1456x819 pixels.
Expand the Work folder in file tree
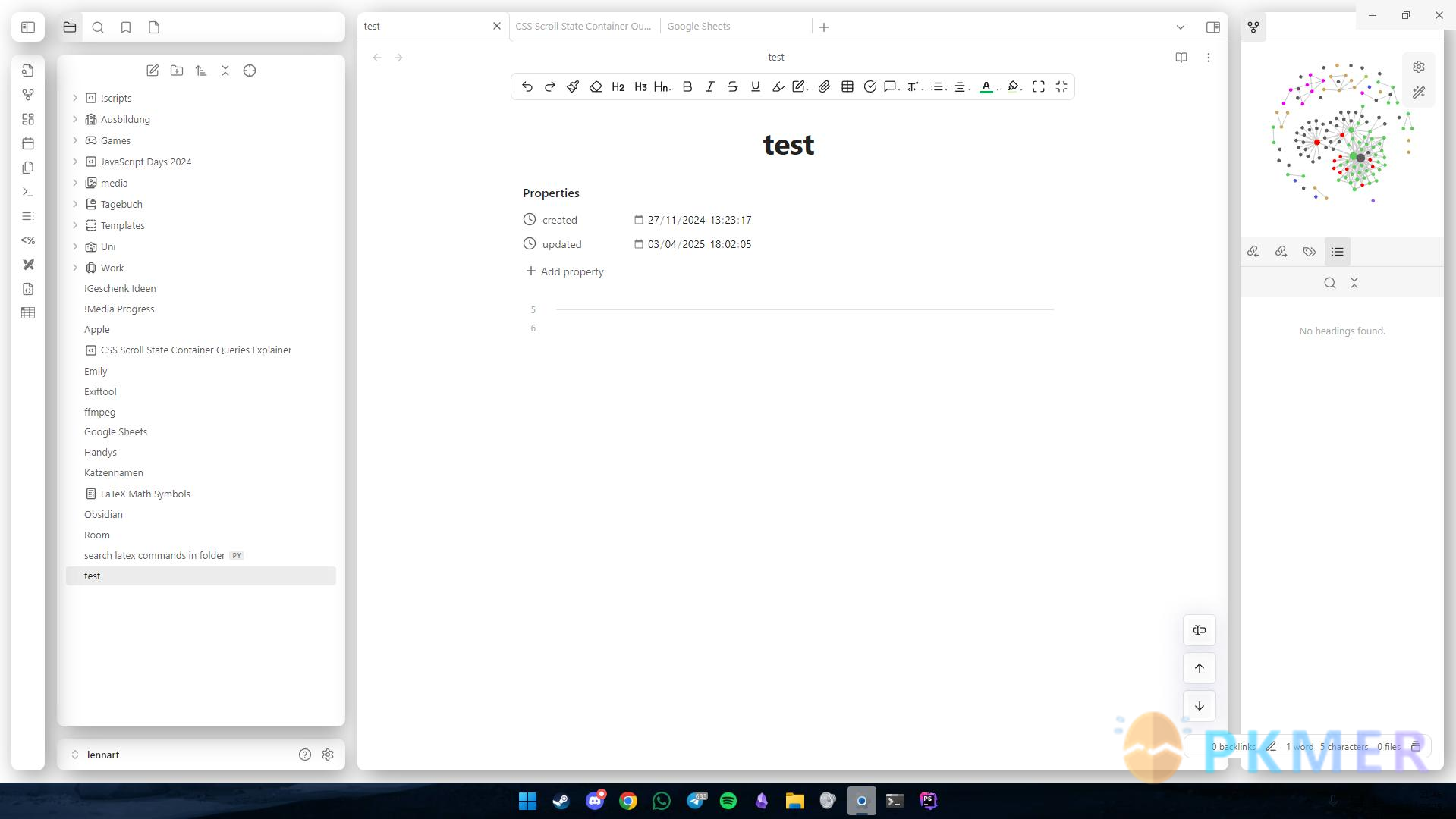pyautogui.click(x=75, y=268)
